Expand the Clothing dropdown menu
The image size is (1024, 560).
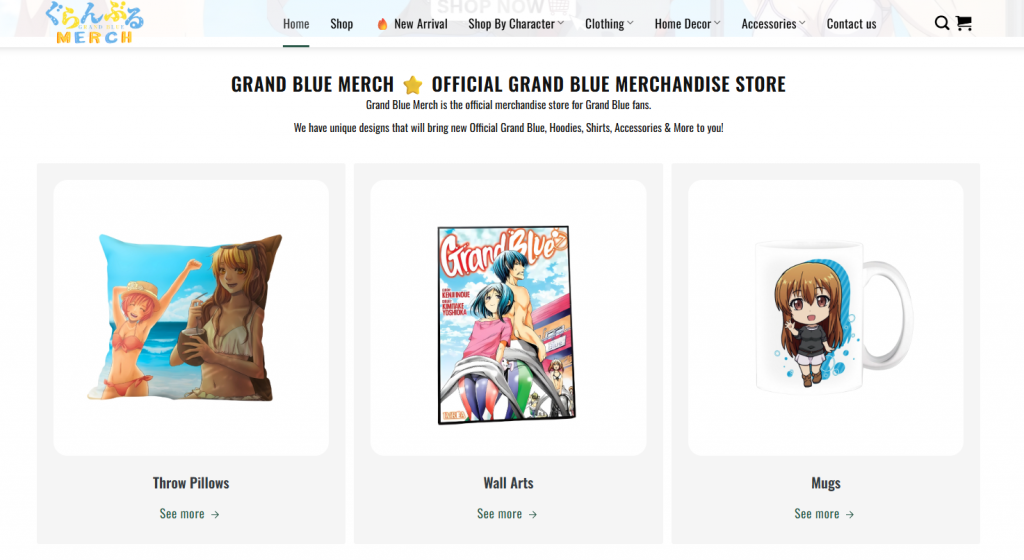point(609,23)
